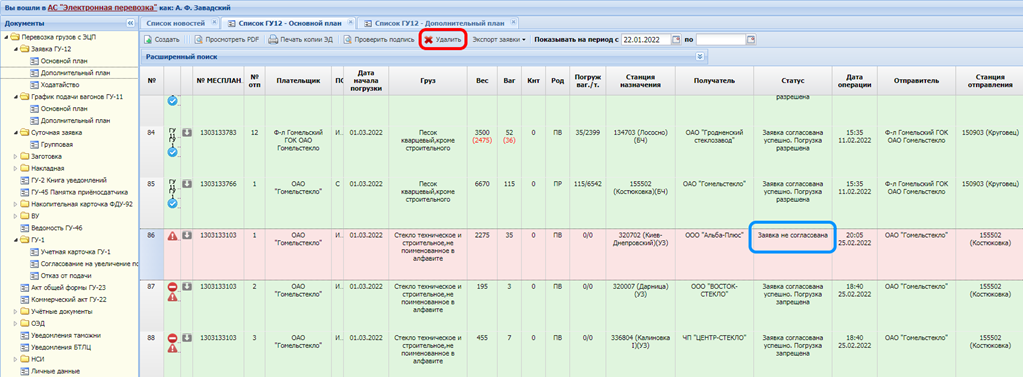Collapse График подачи вагонов ГУ-11 arrow

[x=16, y=97]
